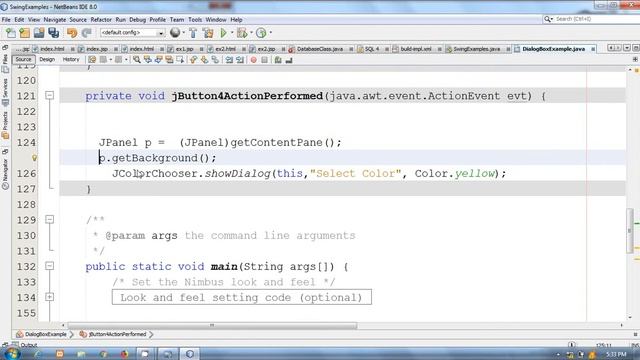Open the Debug menu
The width and height of the screenshot is (640, 360).
[138, 20]
